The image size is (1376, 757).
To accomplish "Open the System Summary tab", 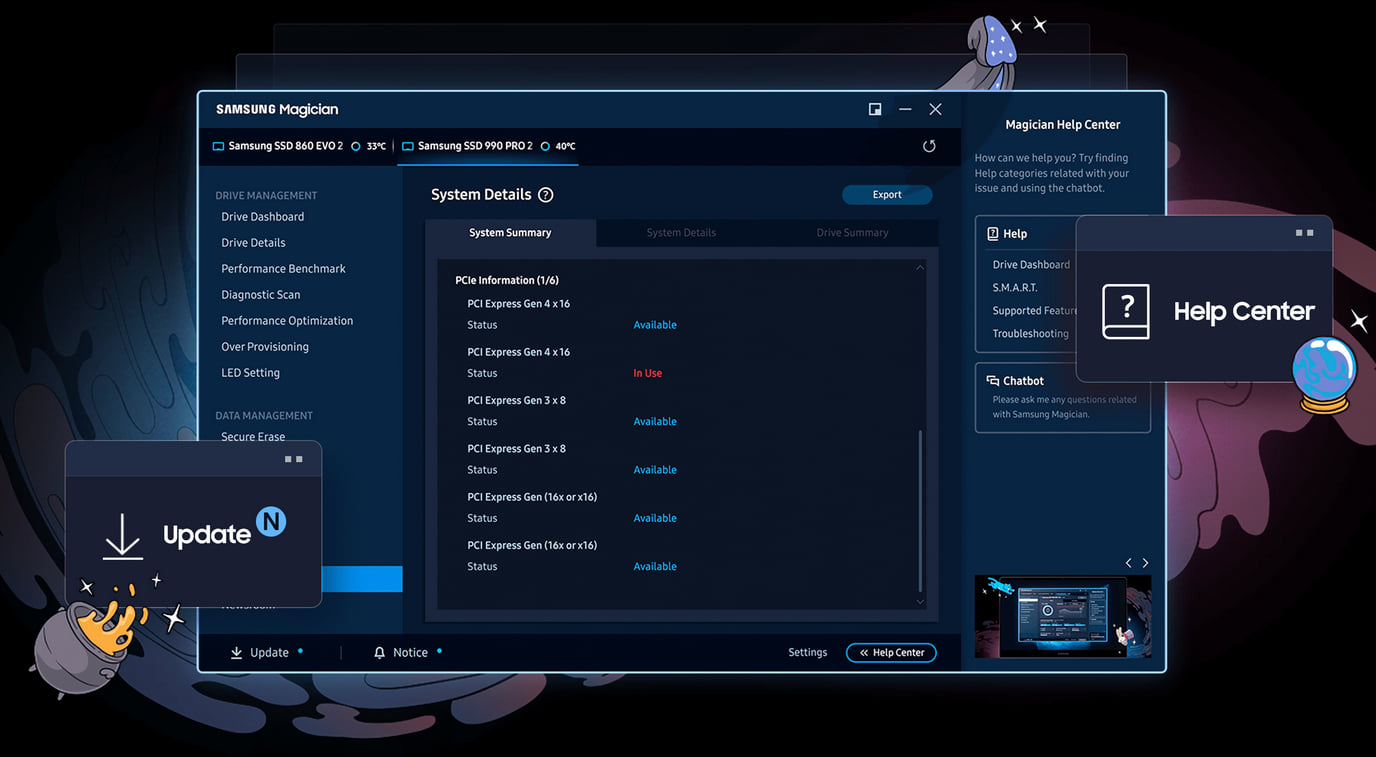I will (x=510, y=233).
